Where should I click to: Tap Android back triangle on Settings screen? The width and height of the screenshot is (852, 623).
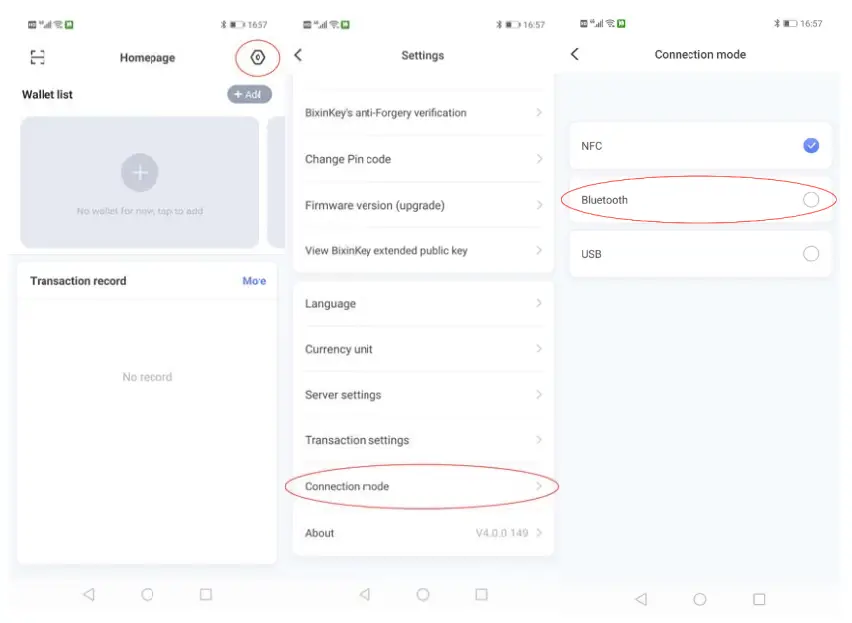coord(364,594)
